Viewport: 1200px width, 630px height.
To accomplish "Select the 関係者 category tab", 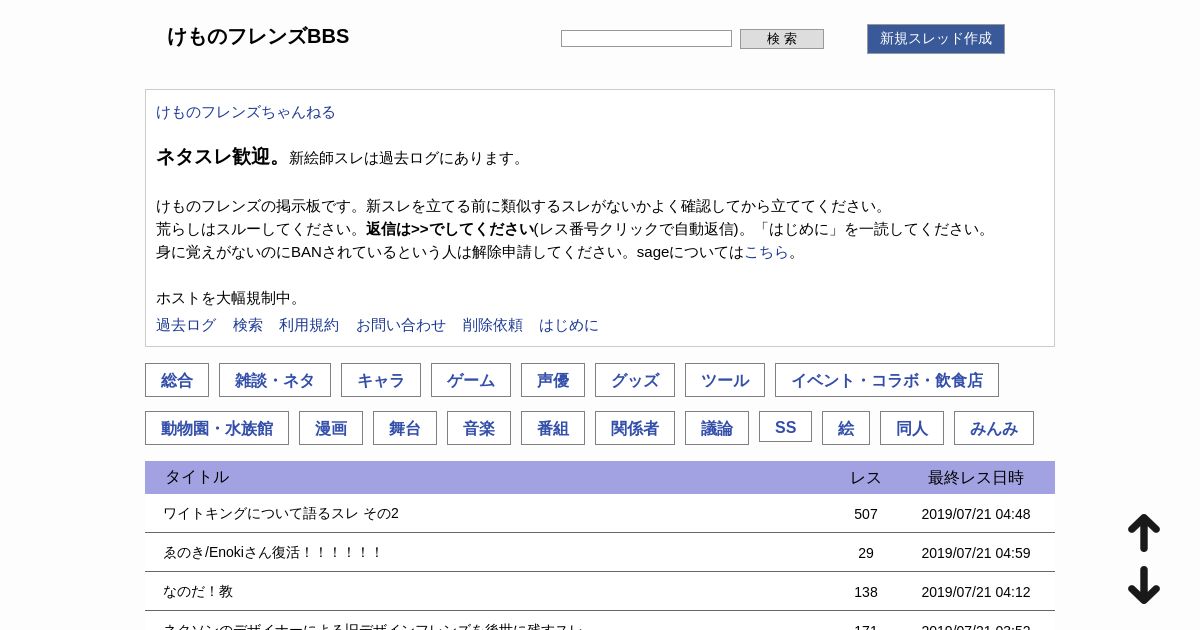I will [x=635, y=428].
